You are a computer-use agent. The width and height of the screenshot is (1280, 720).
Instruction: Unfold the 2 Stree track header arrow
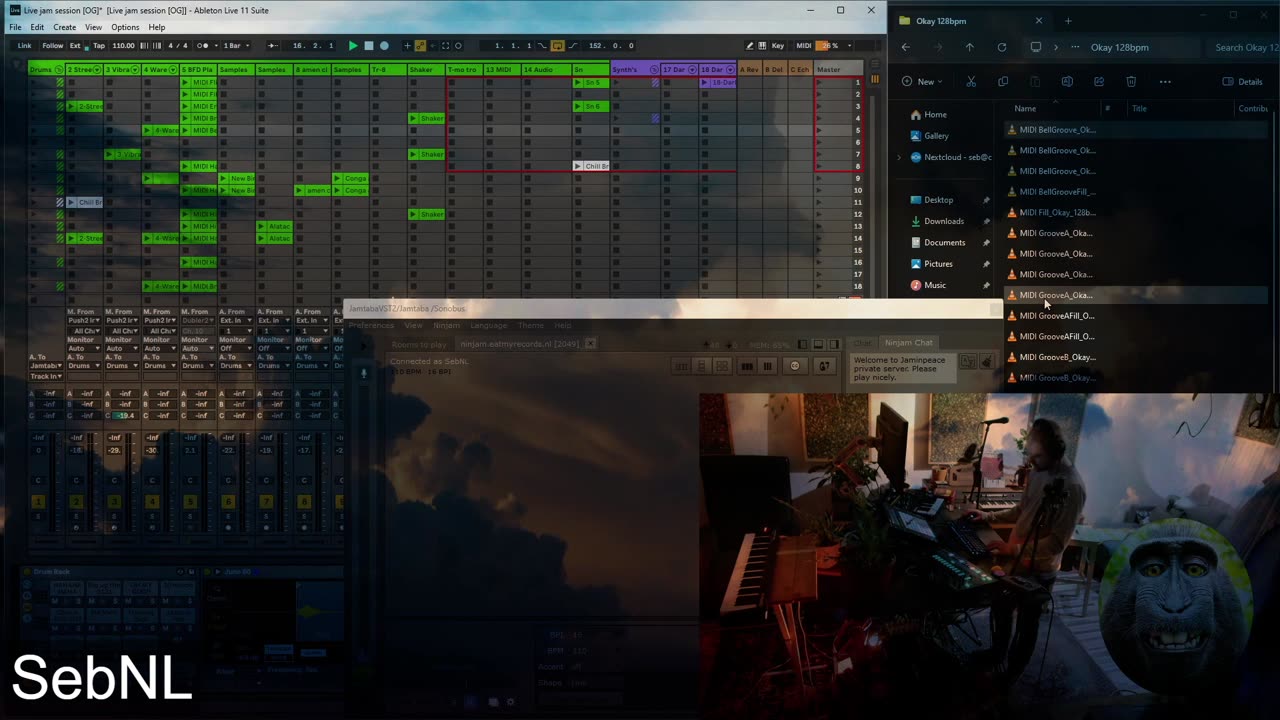(x=98, y=69)
